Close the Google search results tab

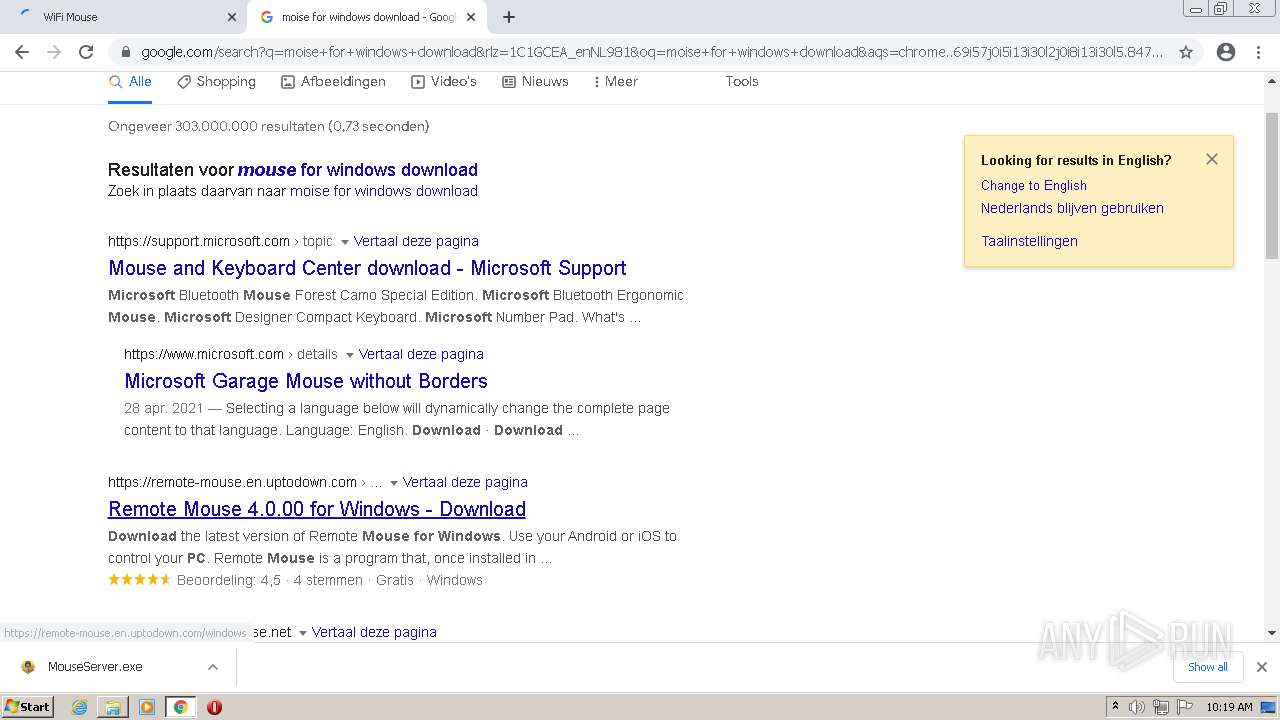[471, 17]
